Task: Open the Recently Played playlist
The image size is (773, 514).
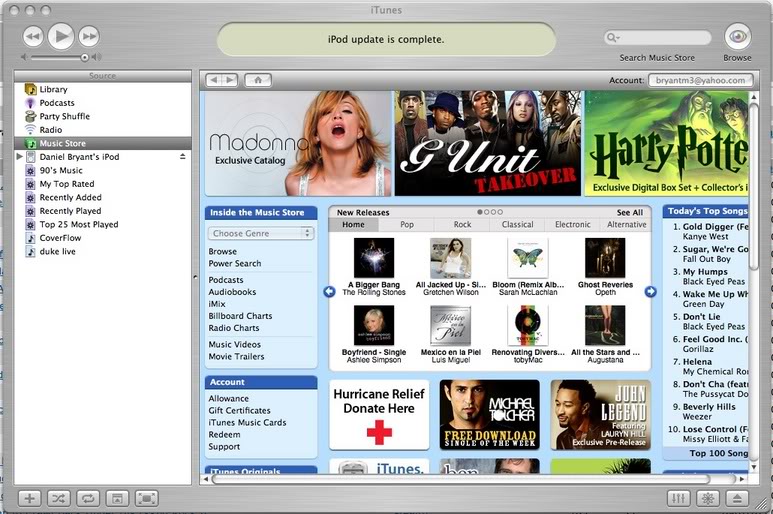Action: 103,211
